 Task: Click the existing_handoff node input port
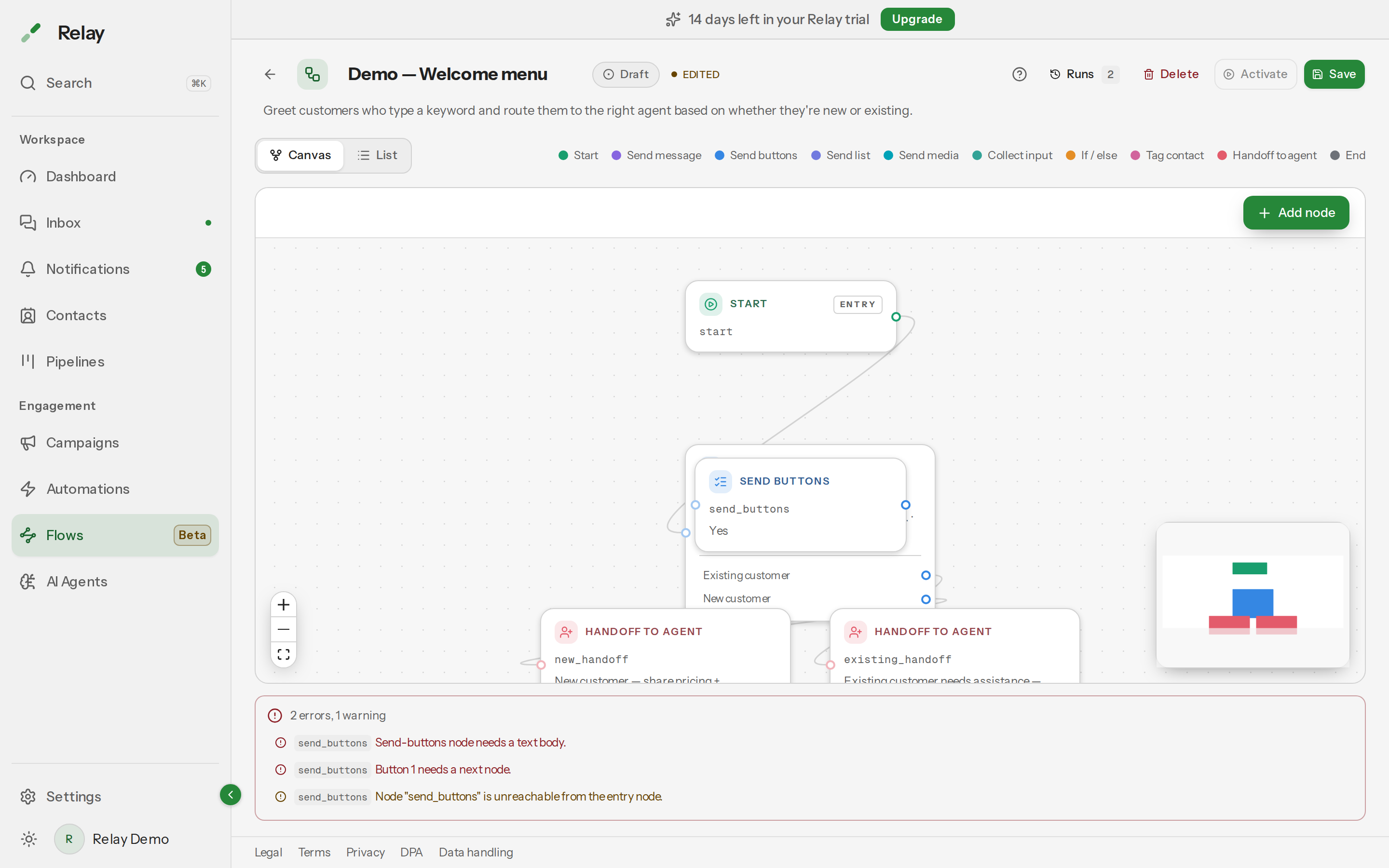pyautogui.click(x=831, y=665)
